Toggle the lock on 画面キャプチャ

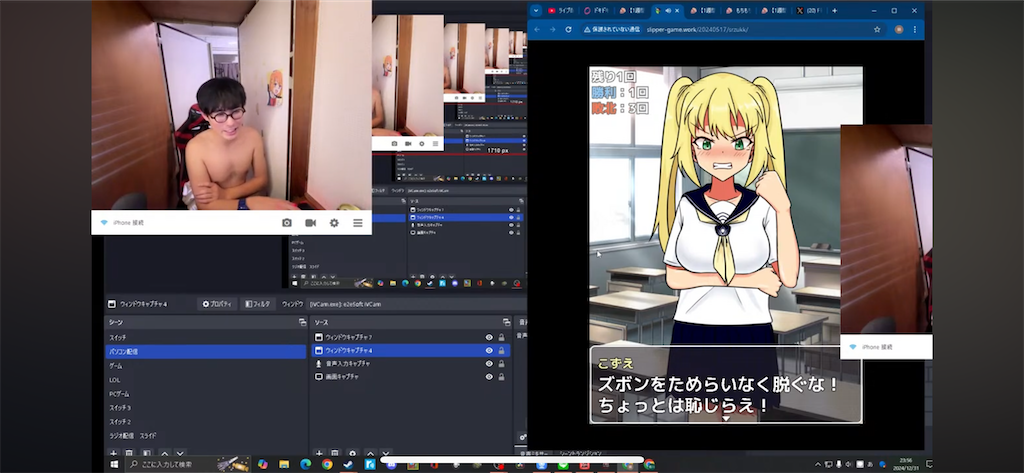point(502,377)
